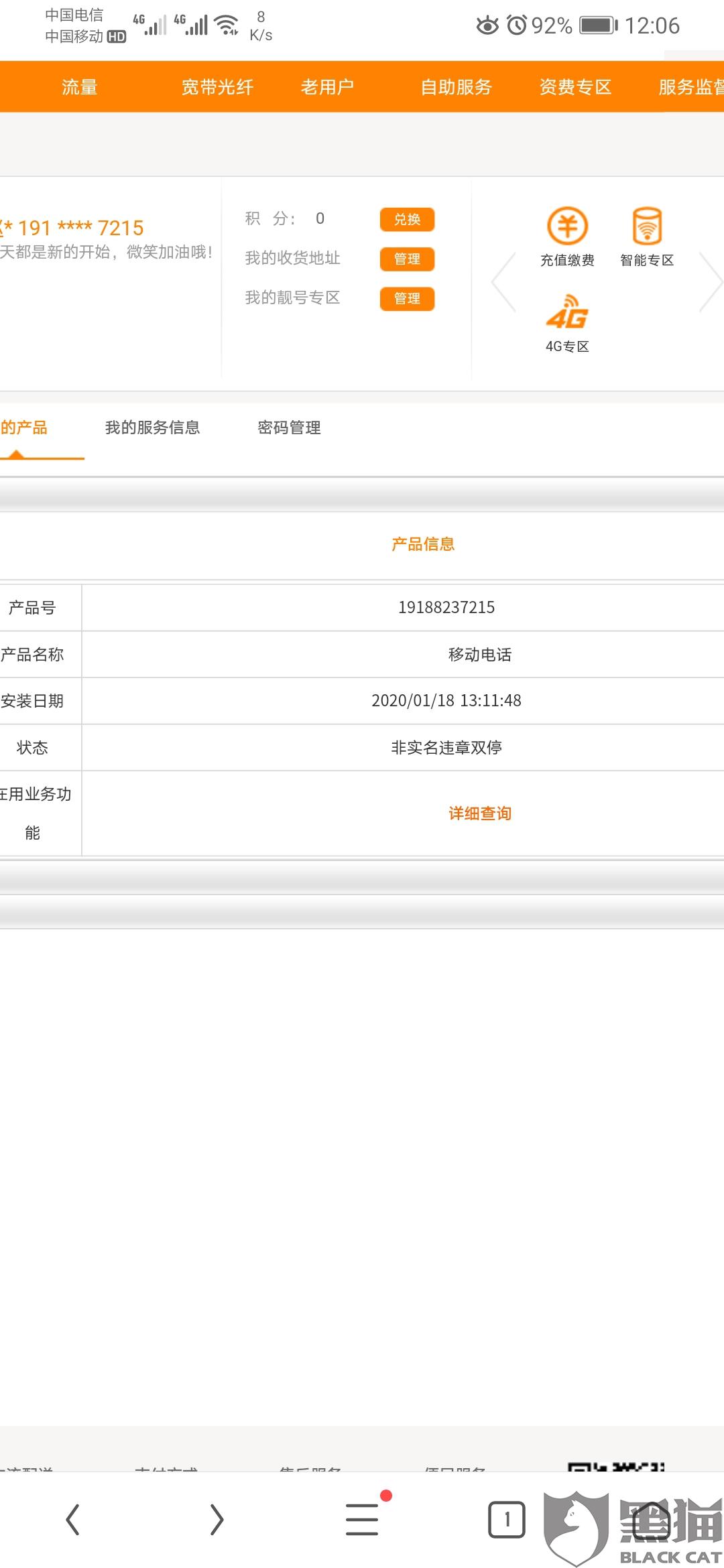The width and height of the screenshot is (724, 1568).
Task: Open the browser hamburger menu
Action: tap(362, 1519)
